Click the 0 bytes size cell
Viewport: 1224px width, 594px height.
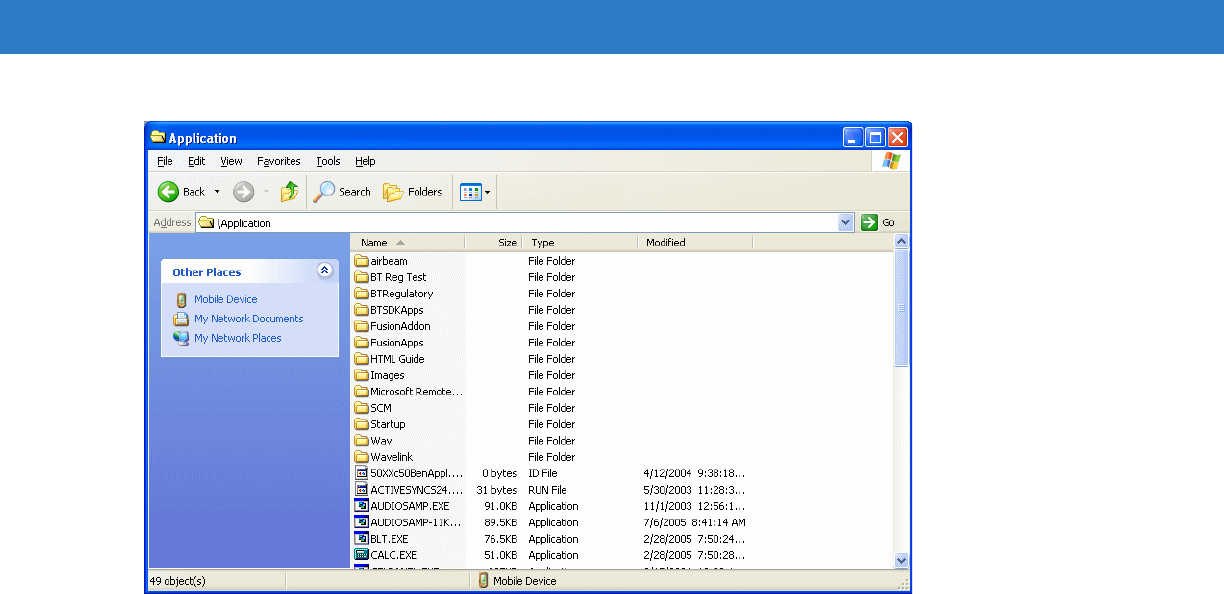tap(499, 473)
